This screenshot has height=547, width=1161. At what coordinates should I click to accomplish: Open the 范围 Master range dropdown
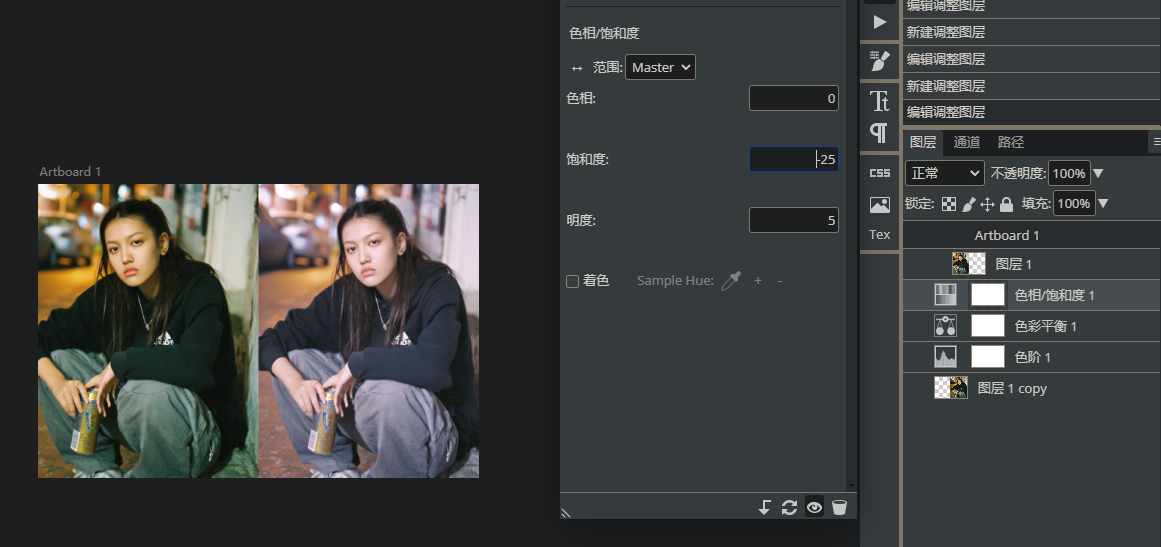pyautogui.click(x=660, y=67)
